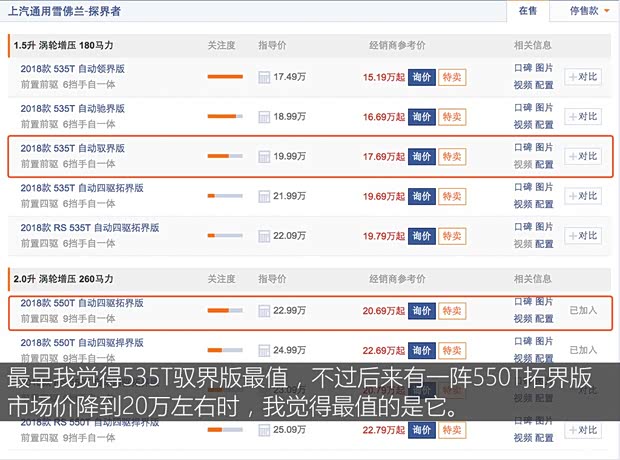The height and width of the screenshot is (460, 620).
Task: Click 询价 for the 16.69万起 row
Action: point(422,117)
